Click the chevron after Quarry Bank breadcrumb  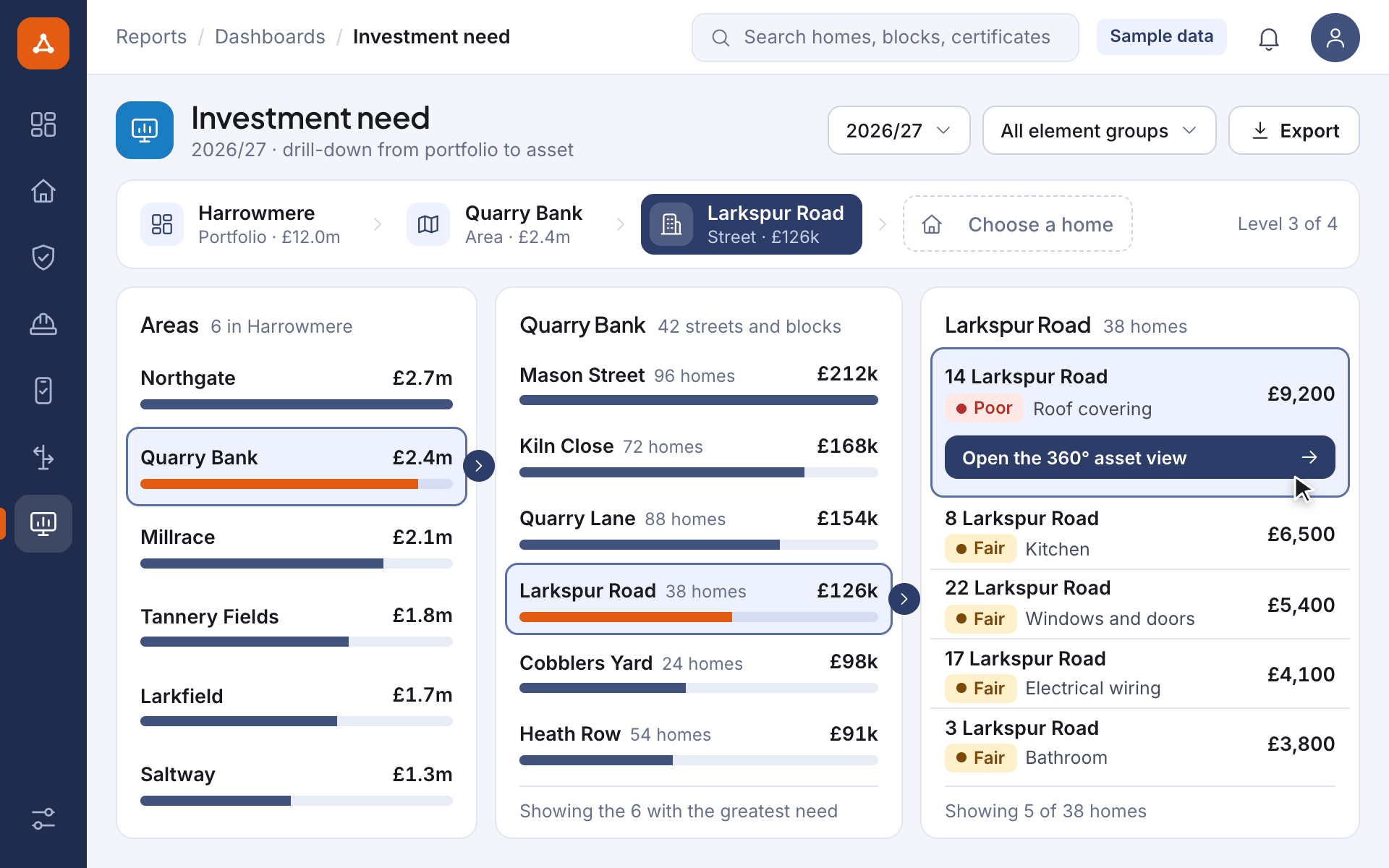[x=621, y=224]
